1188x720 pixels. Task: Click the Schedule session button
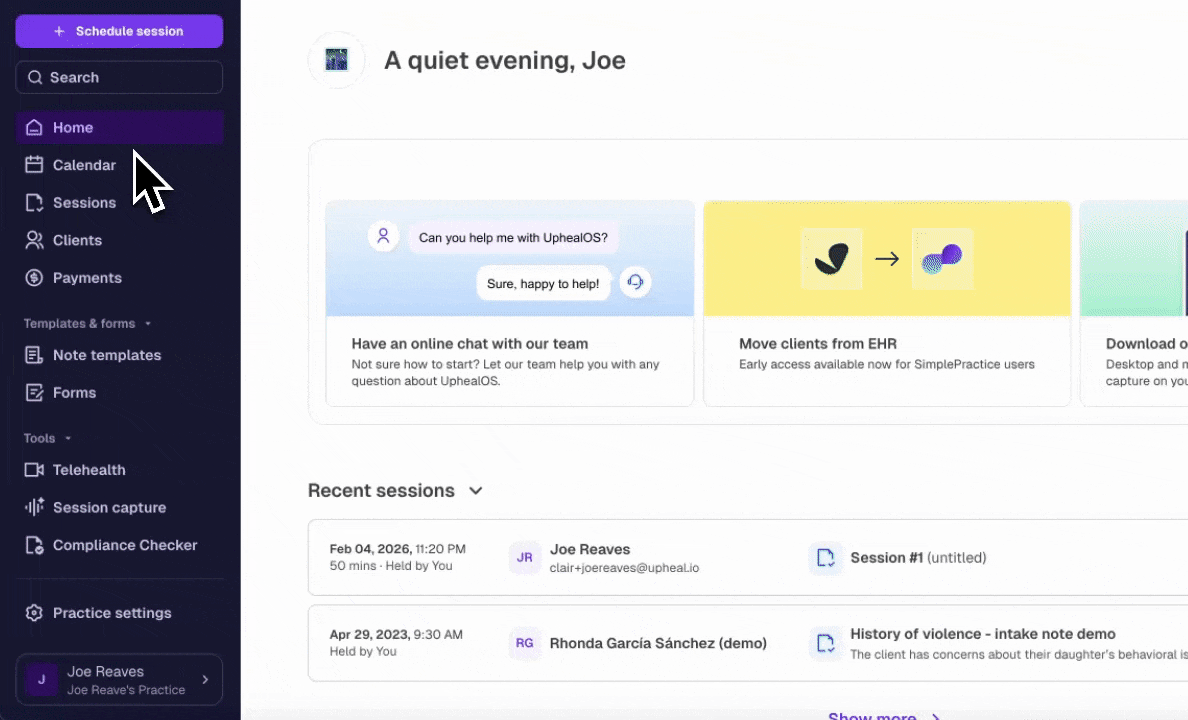point(119,31)
